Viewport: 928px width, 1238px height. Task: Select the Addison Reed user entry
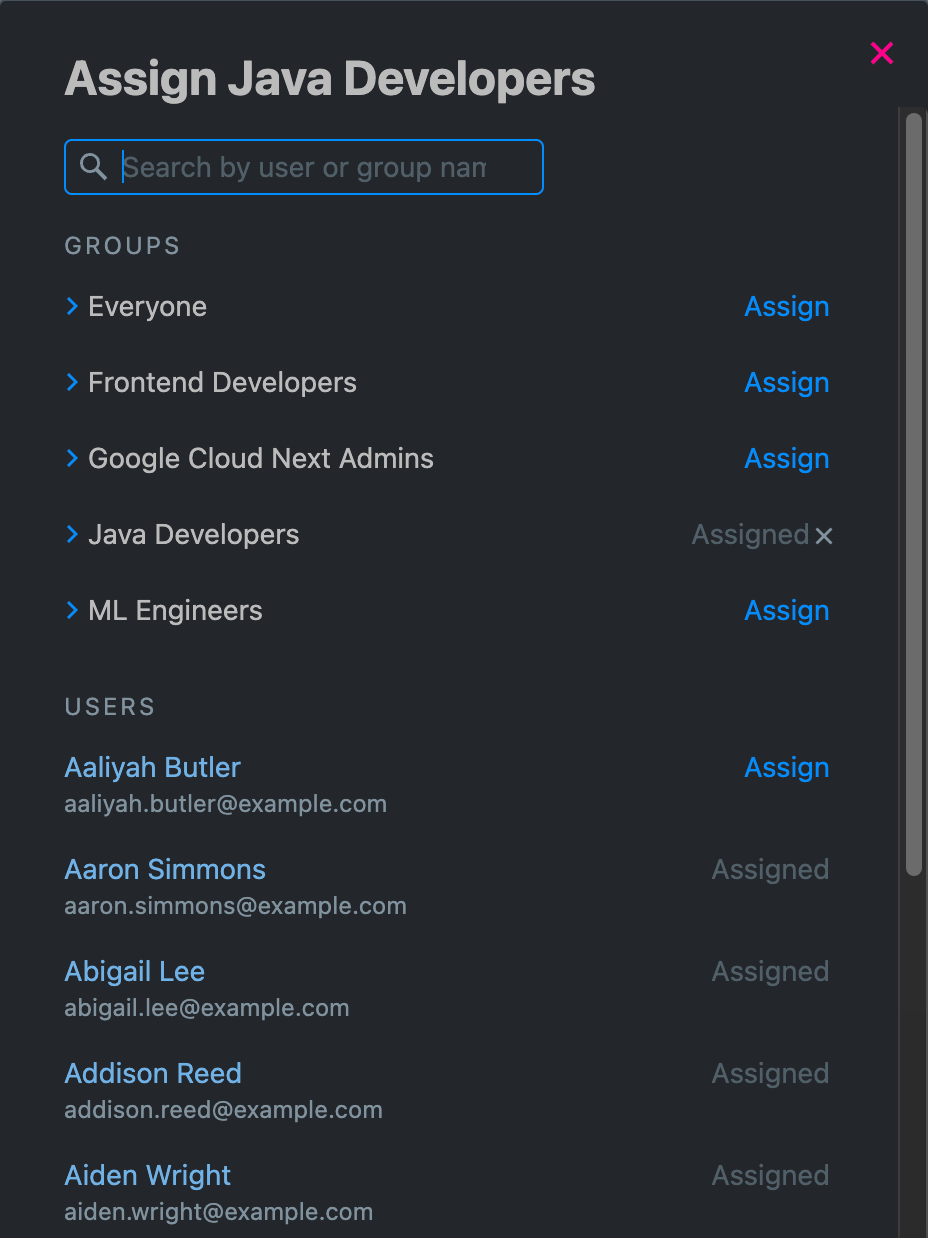[152, 1073]
